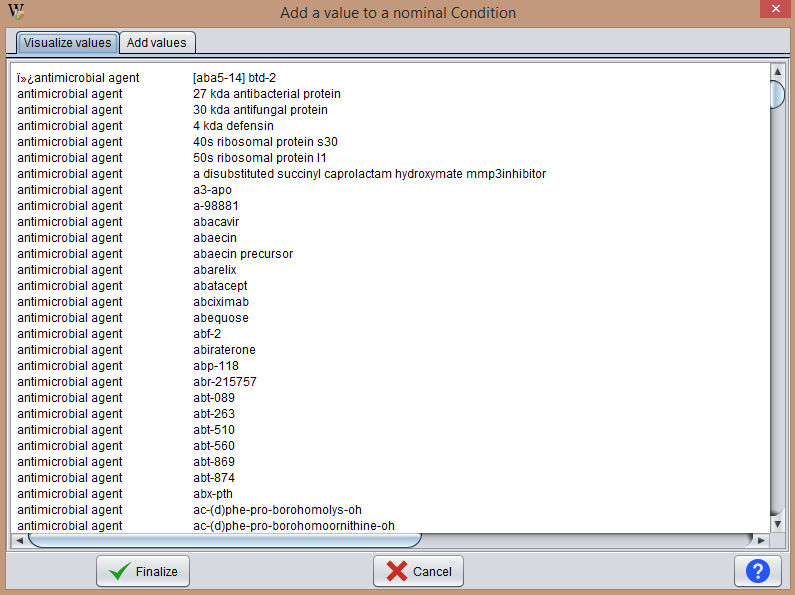The width and height of the screenshot is (795, 595).
Task: Click the horizontal scrollbar right arrow
Action: pyautogui.click(x=761, y=540)
